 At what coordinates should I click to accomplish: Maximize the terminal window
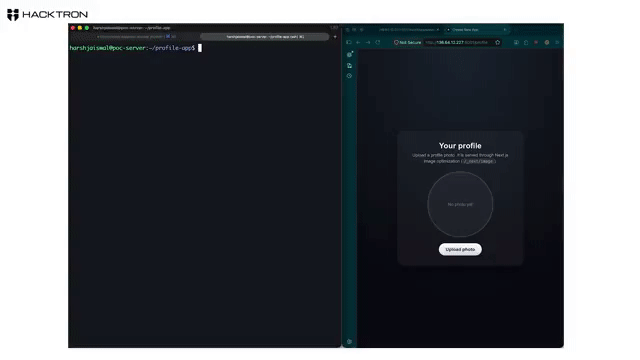[87, 28]
